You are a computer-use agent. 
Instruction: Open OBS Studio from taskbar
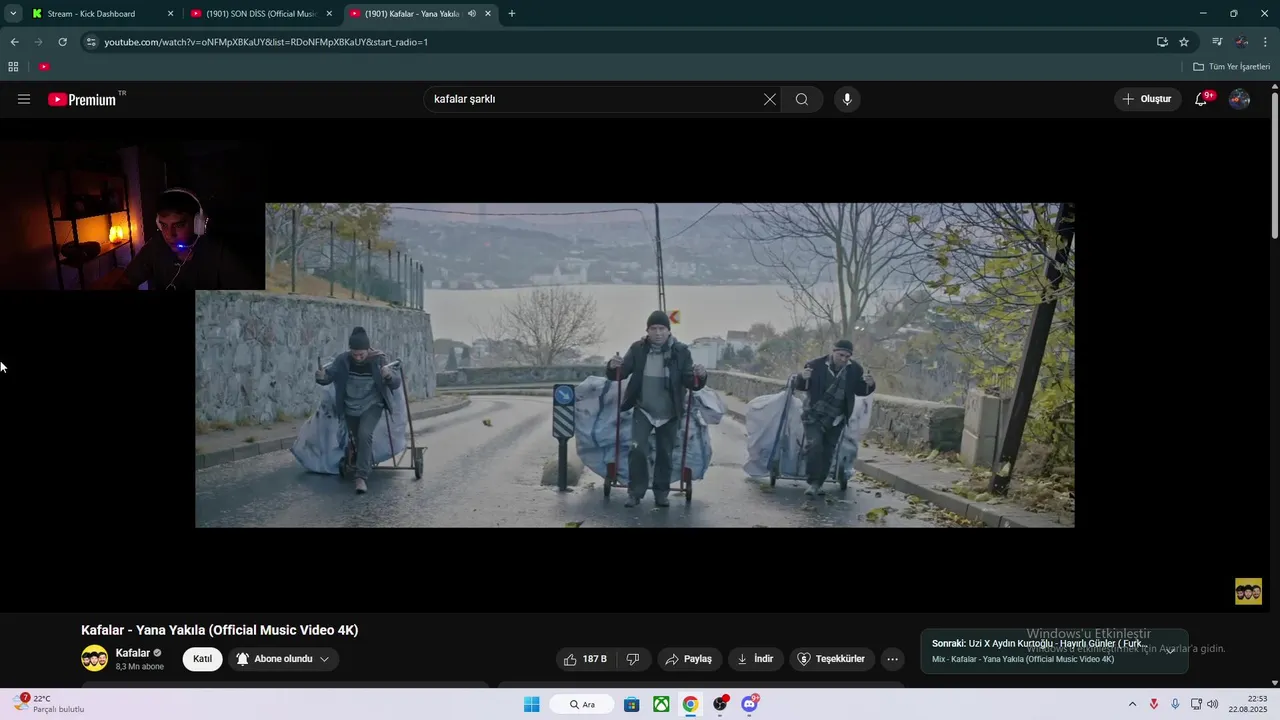coord(720,704)
